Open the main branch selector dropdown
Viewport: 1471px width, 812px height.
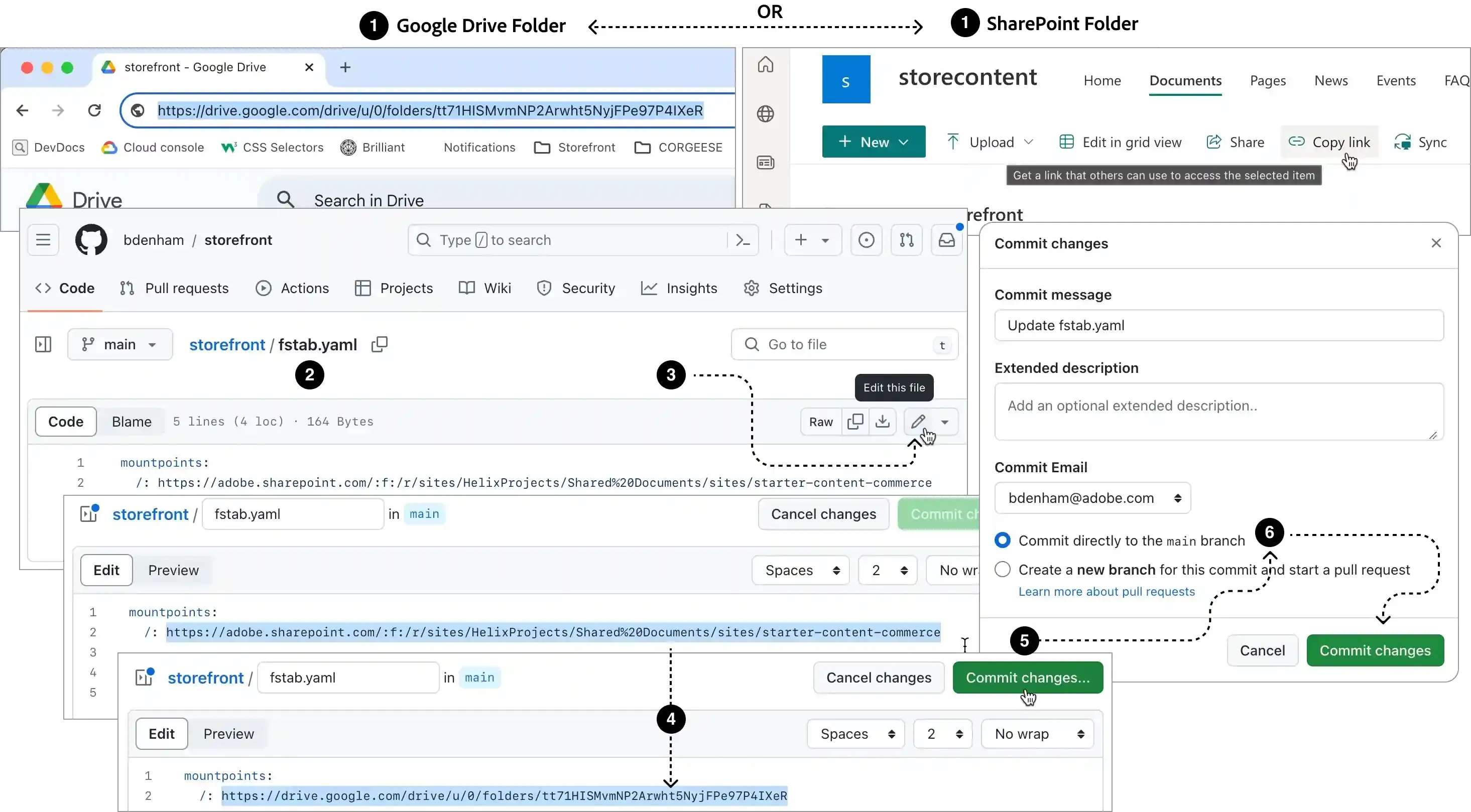(120, 344)
